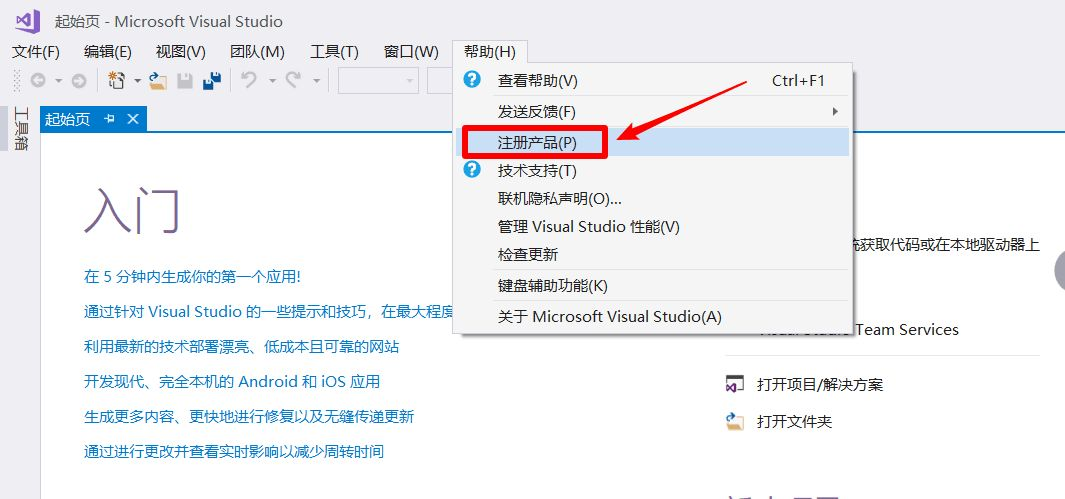Open the 窗口(W) menu
Image resolution: width=1065 pixels, height=499 pixels.
pyautogui.click(x=411, y=52)
